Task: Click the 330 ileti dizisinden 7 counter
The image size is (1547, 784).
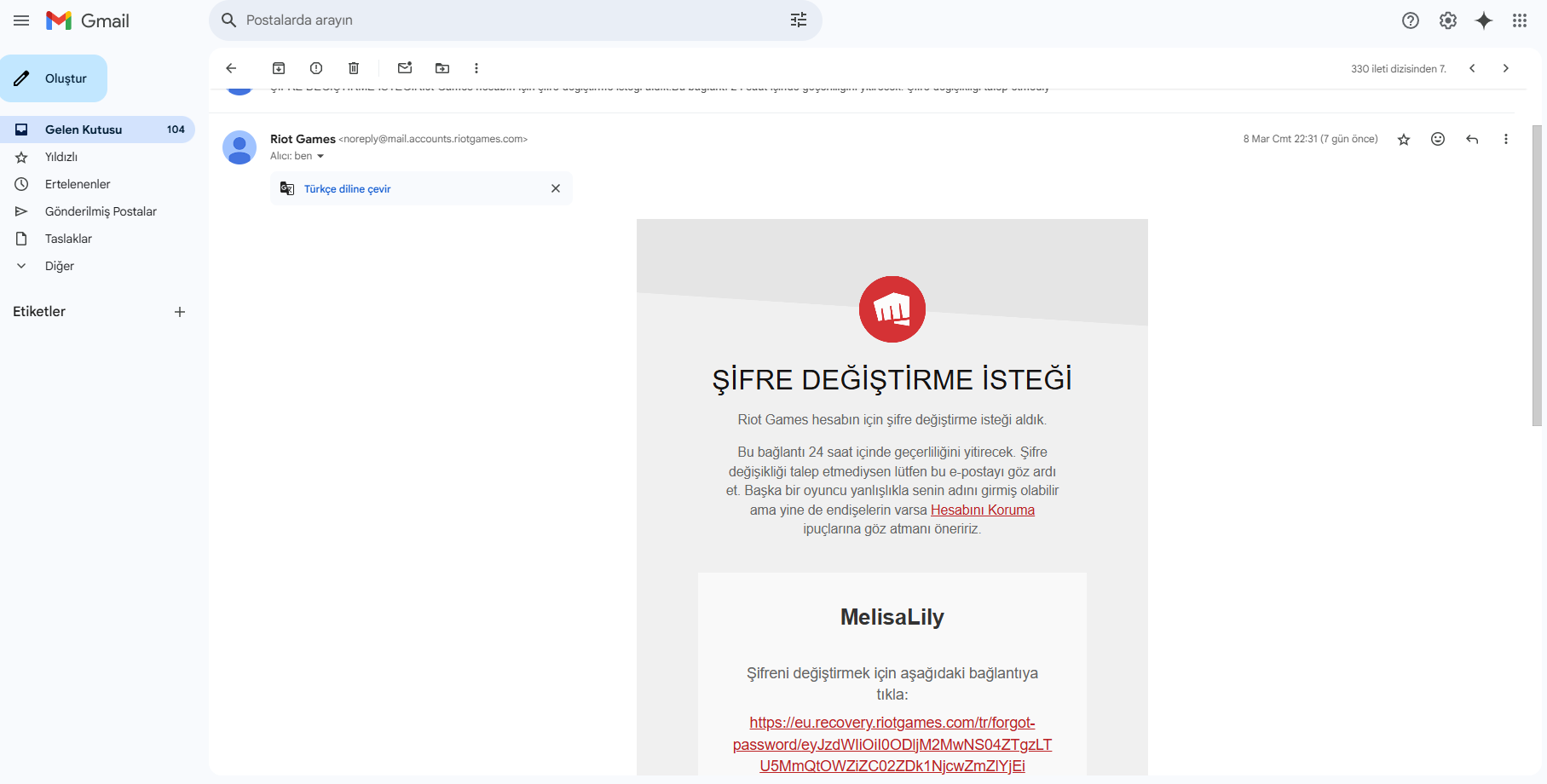Action: (1399, 69)
